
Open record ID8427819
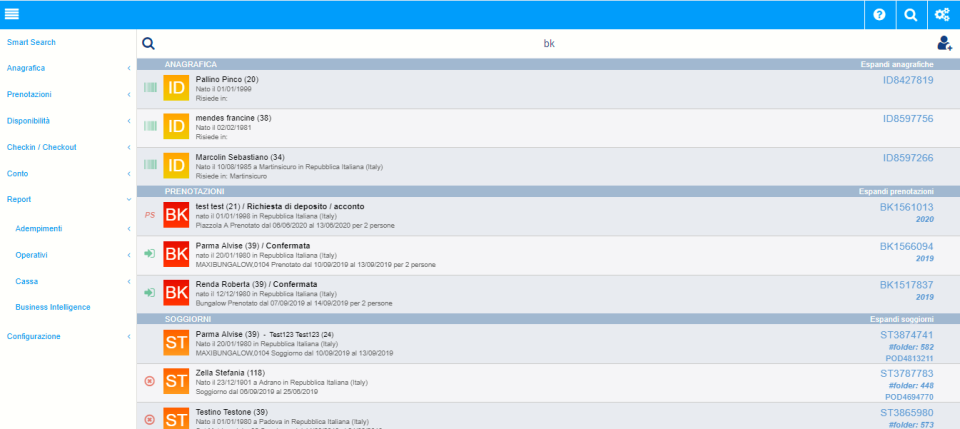pos(908,80)
